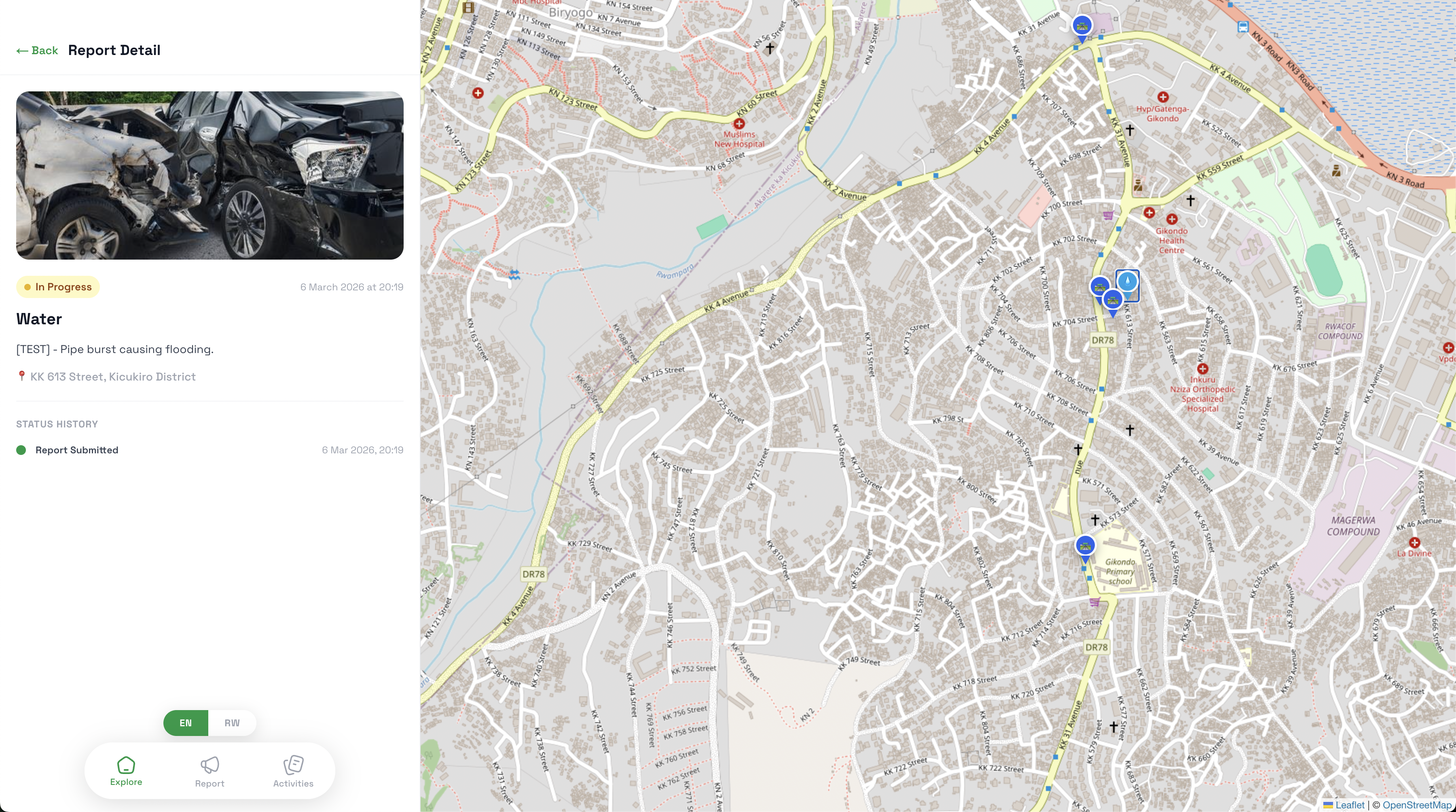Click the Report Detail heading
This screenshot has height=812, width=1456.
pyautogui.click(x=114, y=50)
